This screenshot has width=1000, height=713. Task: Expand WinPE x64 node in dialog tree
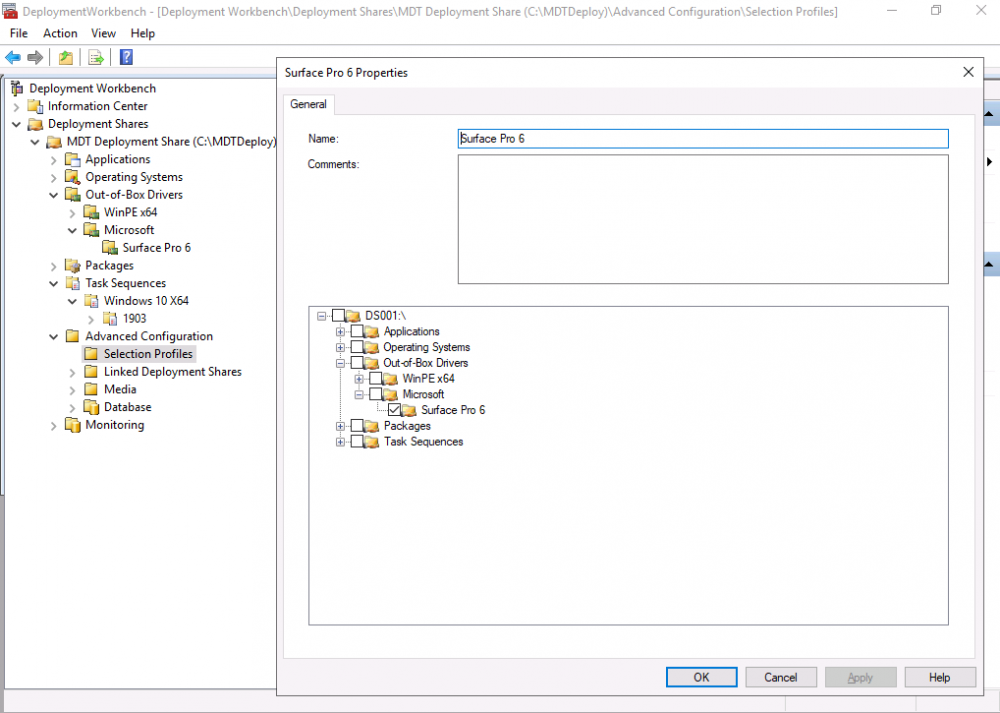pos(359,379)
